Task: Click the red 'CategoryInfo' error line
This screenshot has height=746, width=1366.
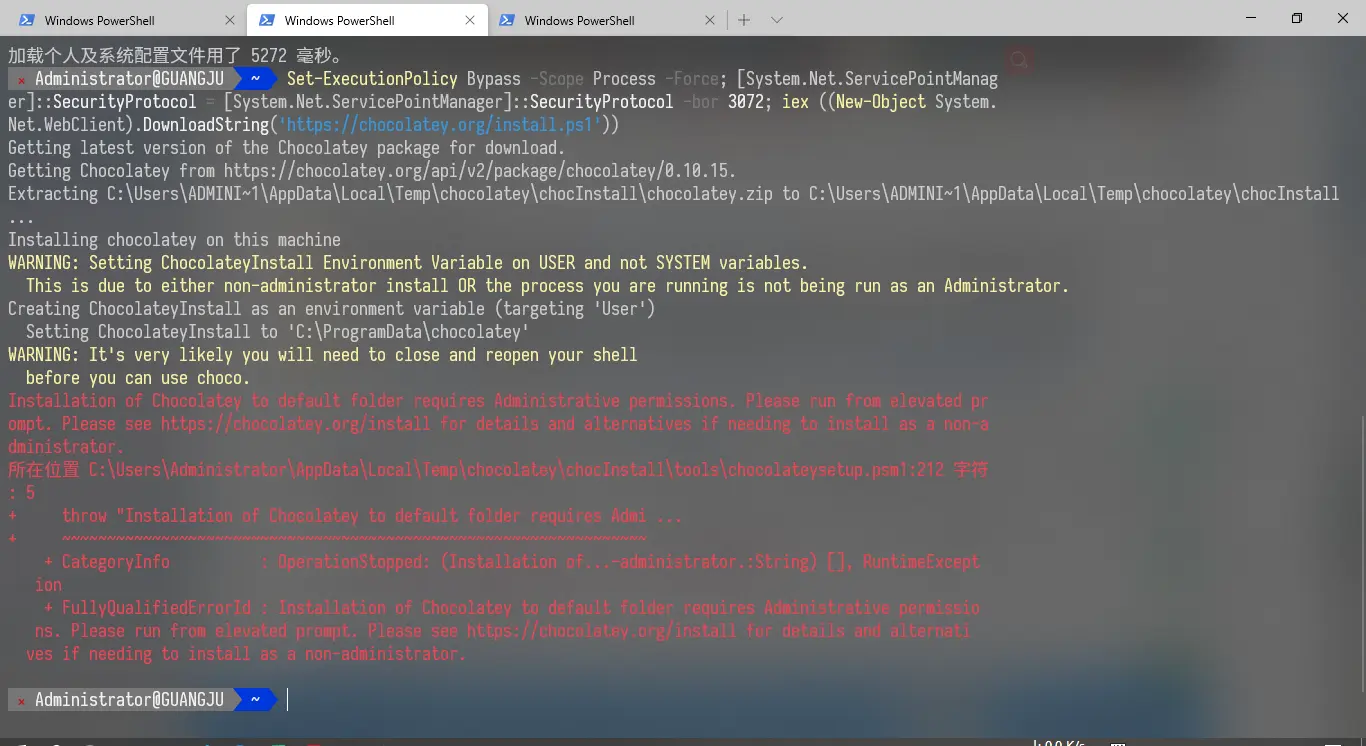Action: pos(512,562)
